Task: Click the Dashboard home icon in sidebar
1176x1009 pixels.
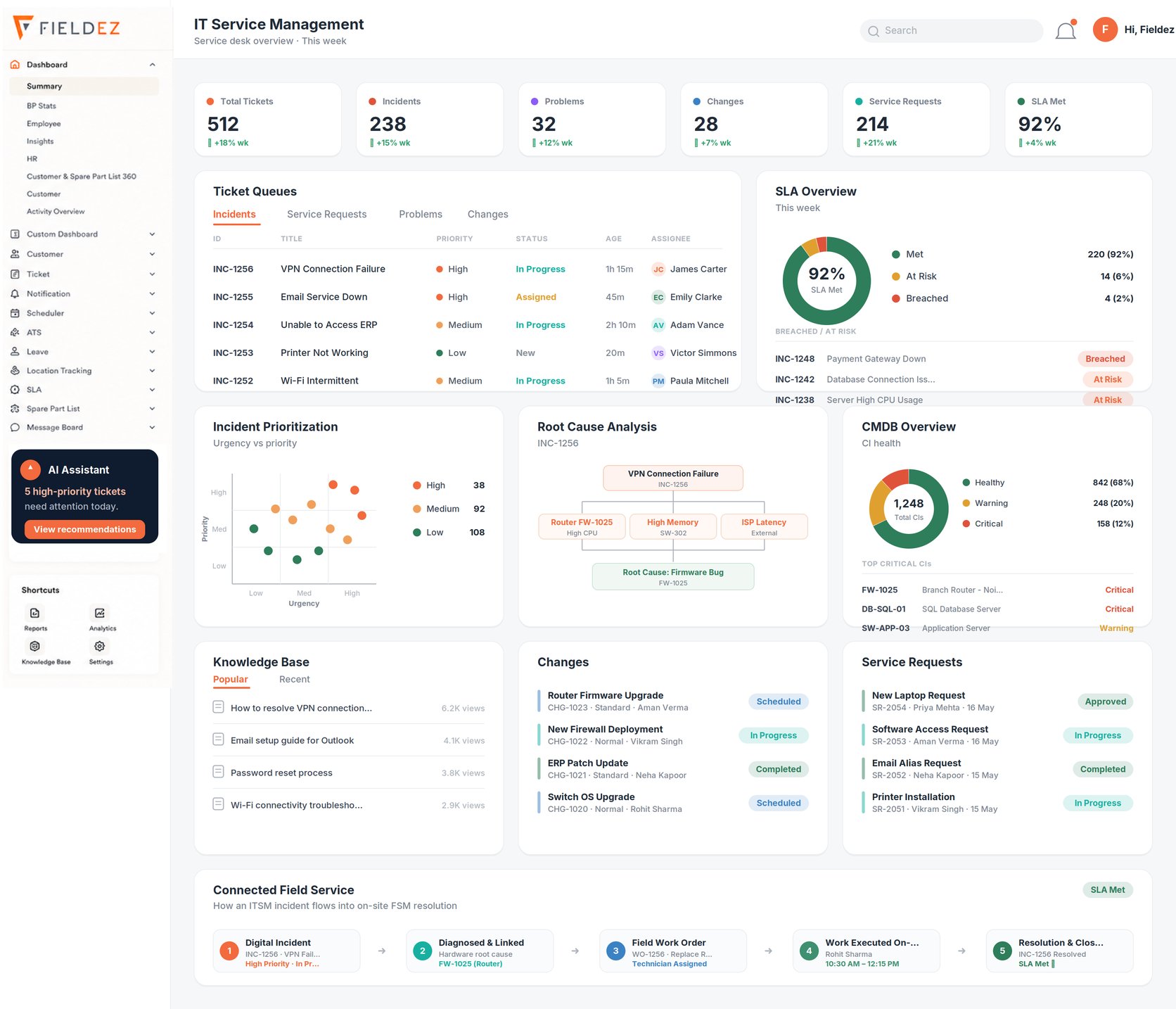Action: pyautogui.click(x=15, y=65)
